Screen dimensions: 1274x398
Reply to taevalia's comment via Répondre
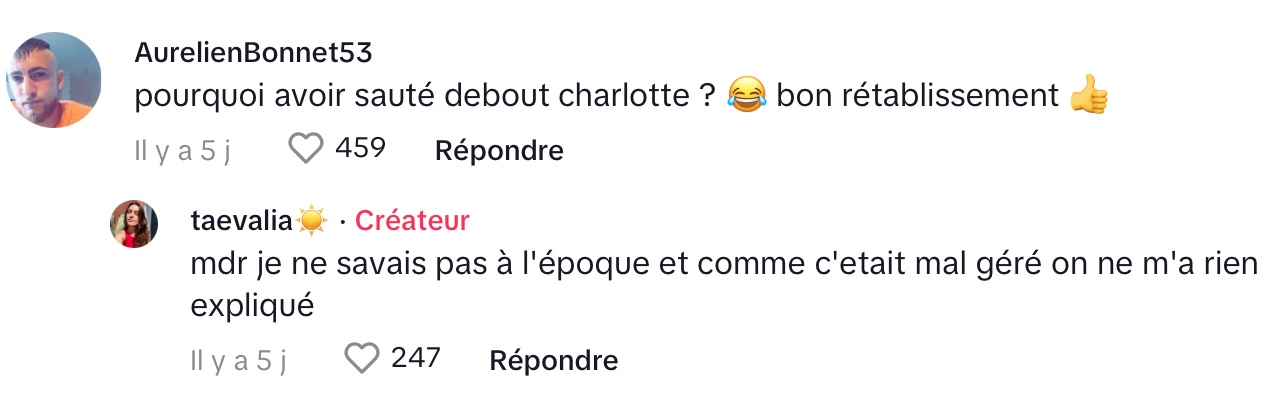click(553, 360)
